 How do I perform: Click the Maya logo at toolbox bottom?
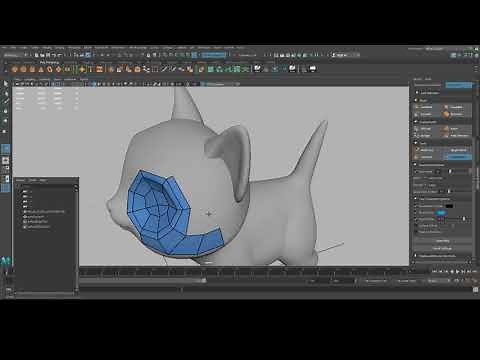(x=6, y=260)
